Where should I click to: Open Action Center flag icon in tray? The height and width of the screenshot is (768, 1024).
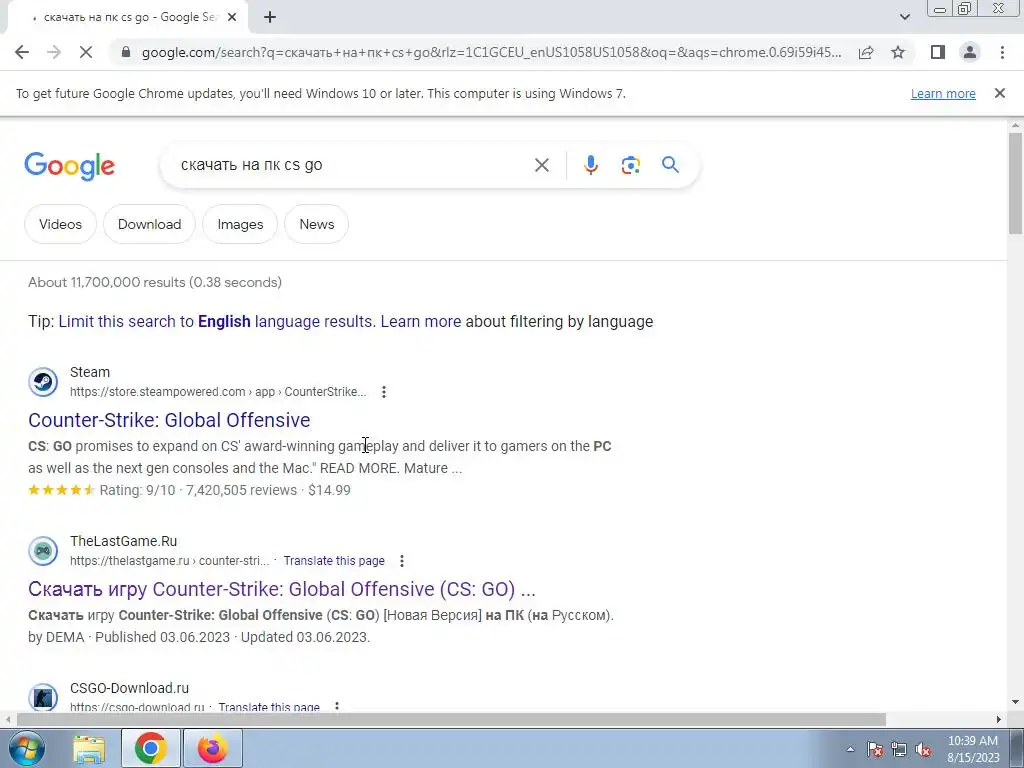click(875, 749)
